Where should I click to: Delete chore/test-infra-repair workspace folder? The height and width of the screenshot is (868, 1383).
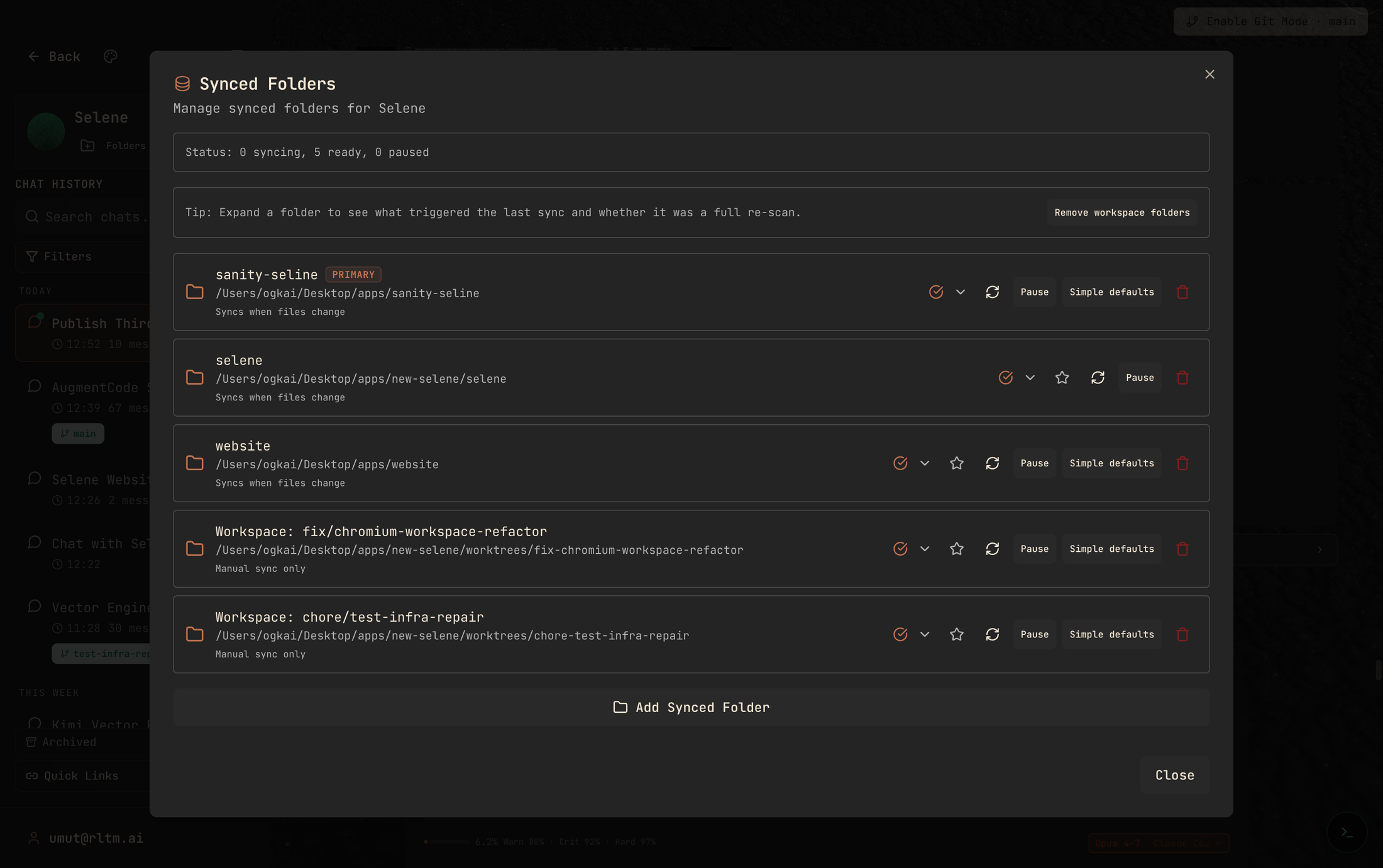[x=1182, y=634]
